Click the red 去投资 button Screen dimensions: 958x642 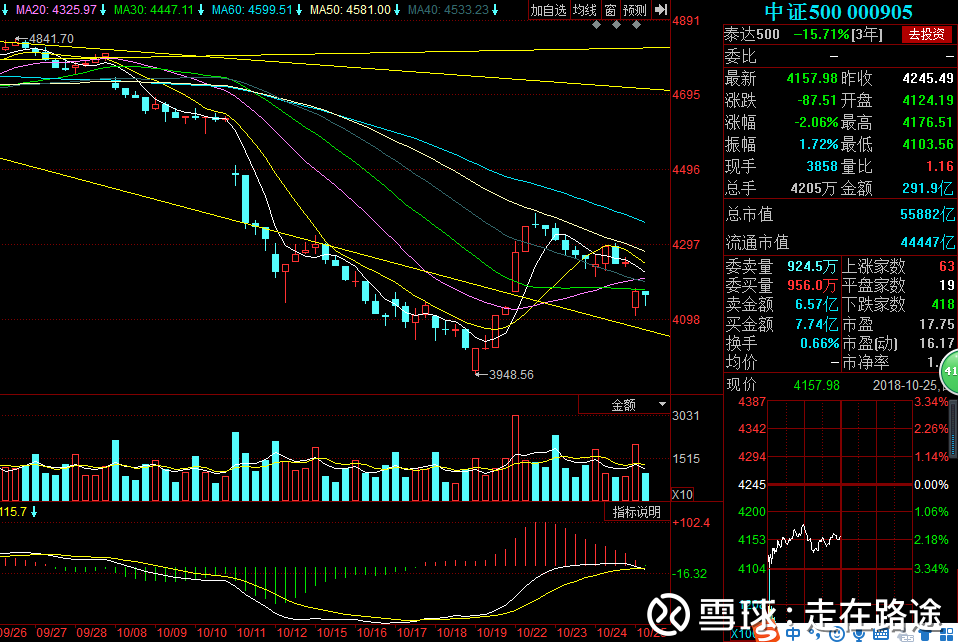coord(926,34)
